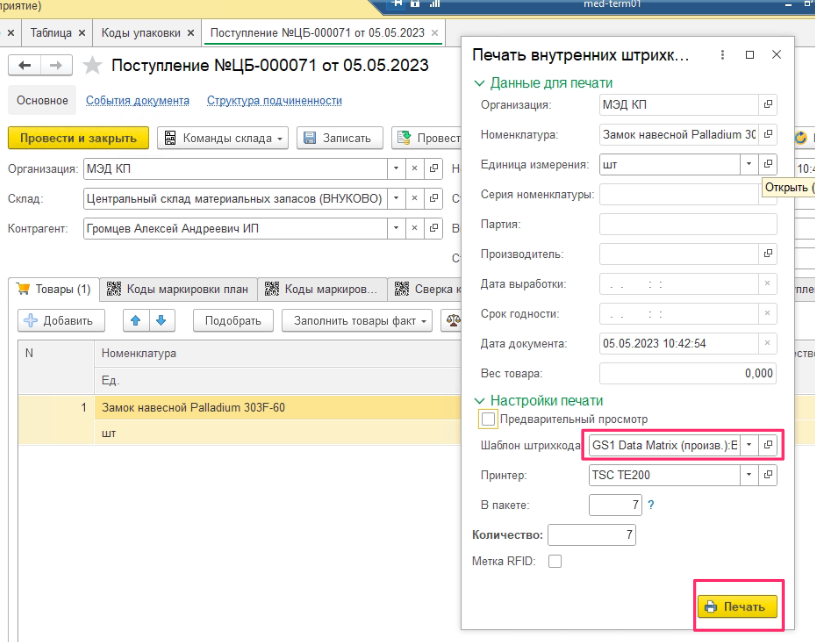Clear the Срок годности field
The width and height of the screenshot is (815, 642).
click(767, 313)
